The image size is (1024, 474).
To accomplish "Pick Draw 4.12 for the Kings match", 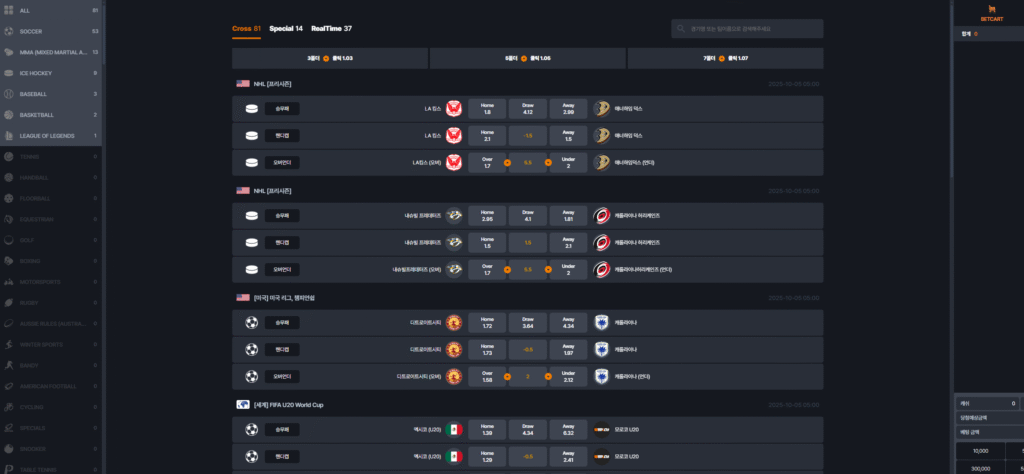I will [528, 108].
